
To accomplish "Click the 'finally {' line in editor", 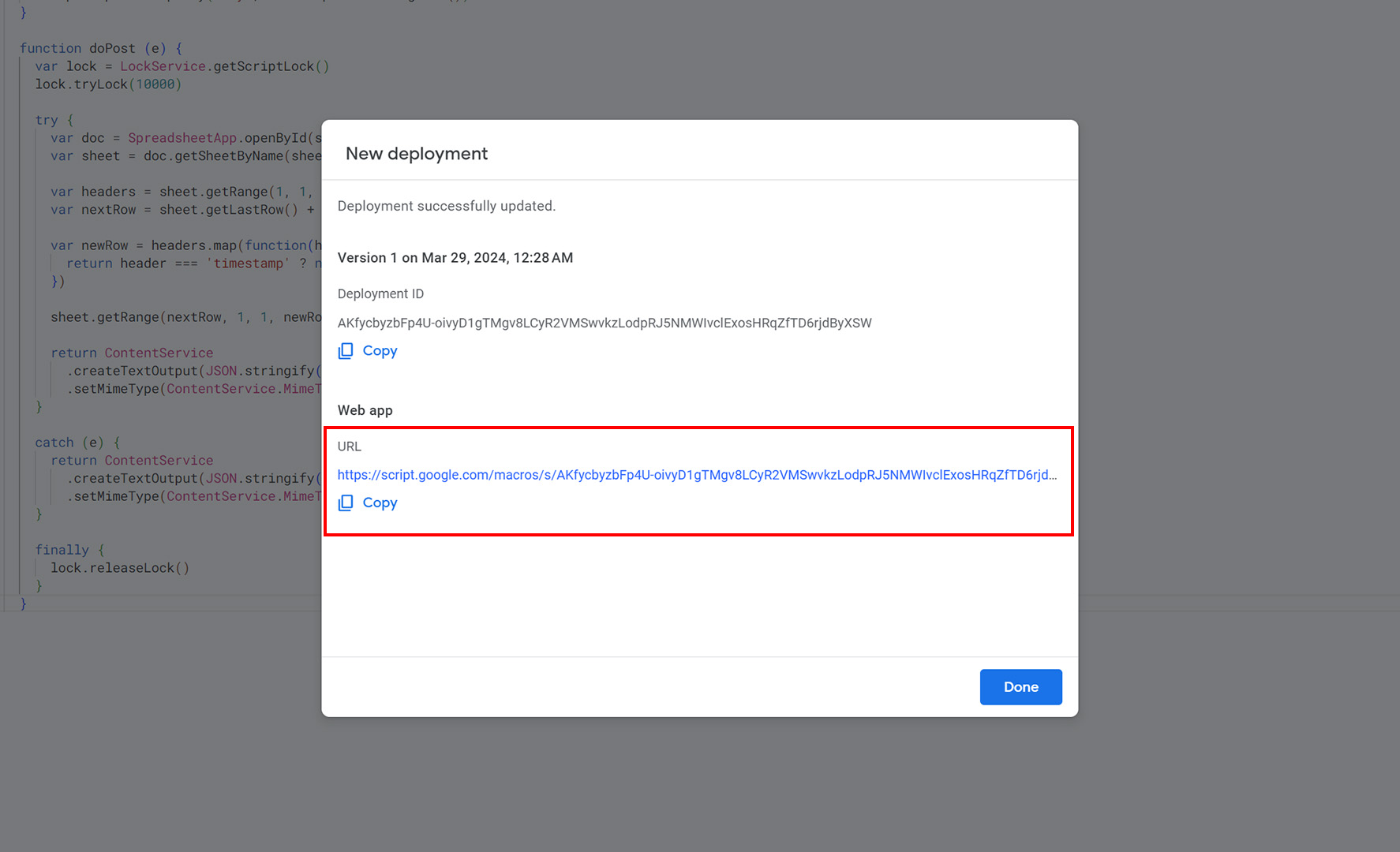I will pos(69,550).
